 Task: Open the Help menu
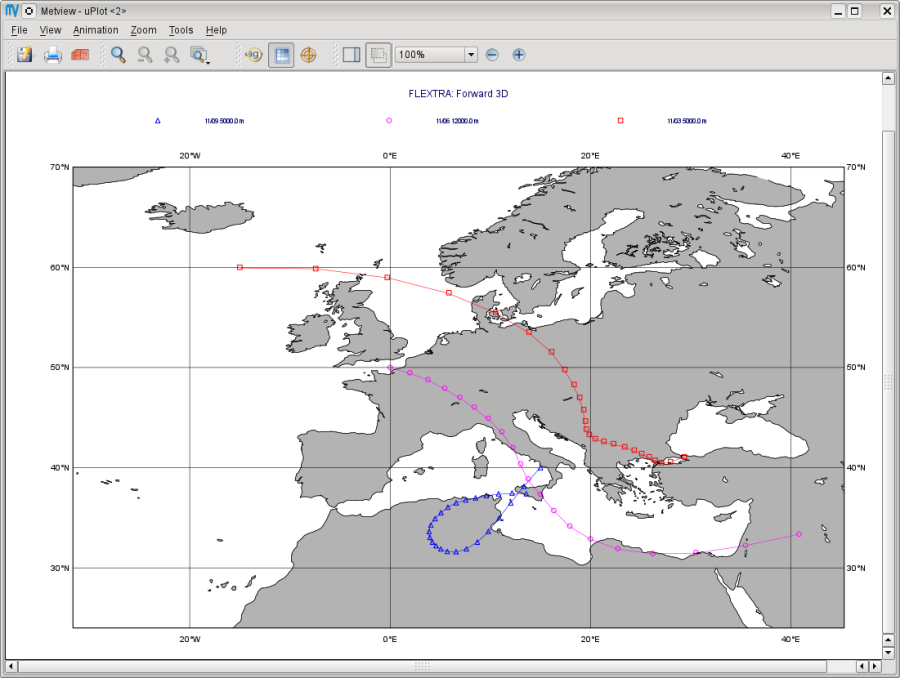click(216, 30)
